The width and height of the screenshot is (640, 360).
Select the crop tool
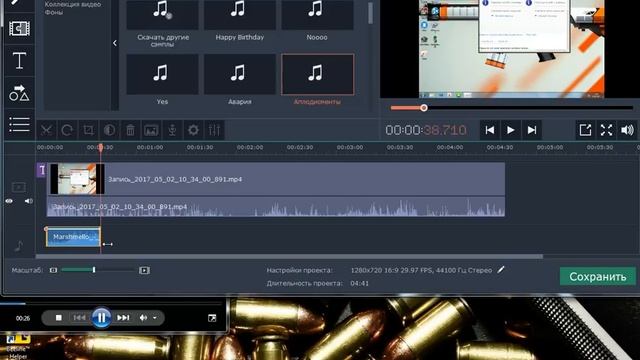click(88, 130)
